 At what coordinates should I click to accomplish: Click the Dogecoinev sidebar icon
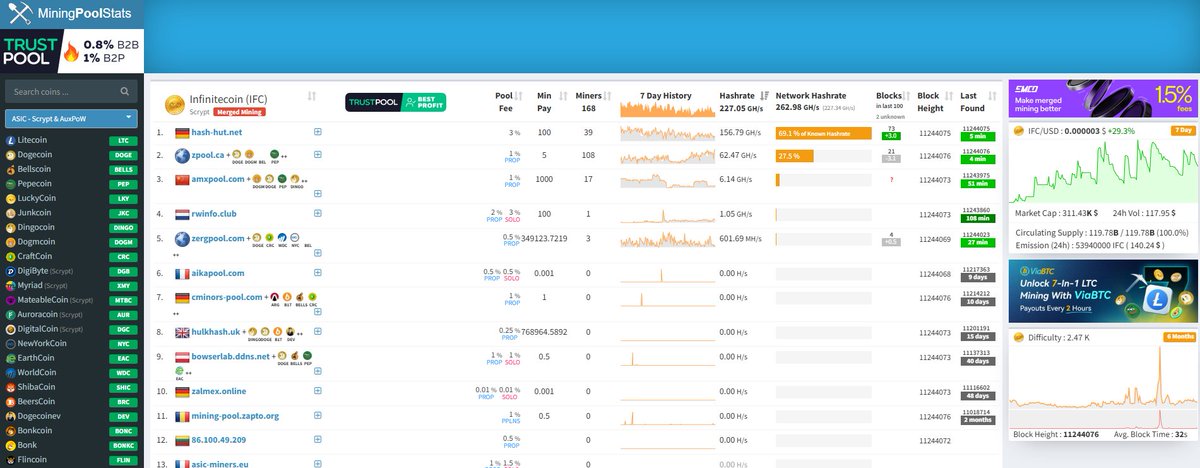click(11, 415)
